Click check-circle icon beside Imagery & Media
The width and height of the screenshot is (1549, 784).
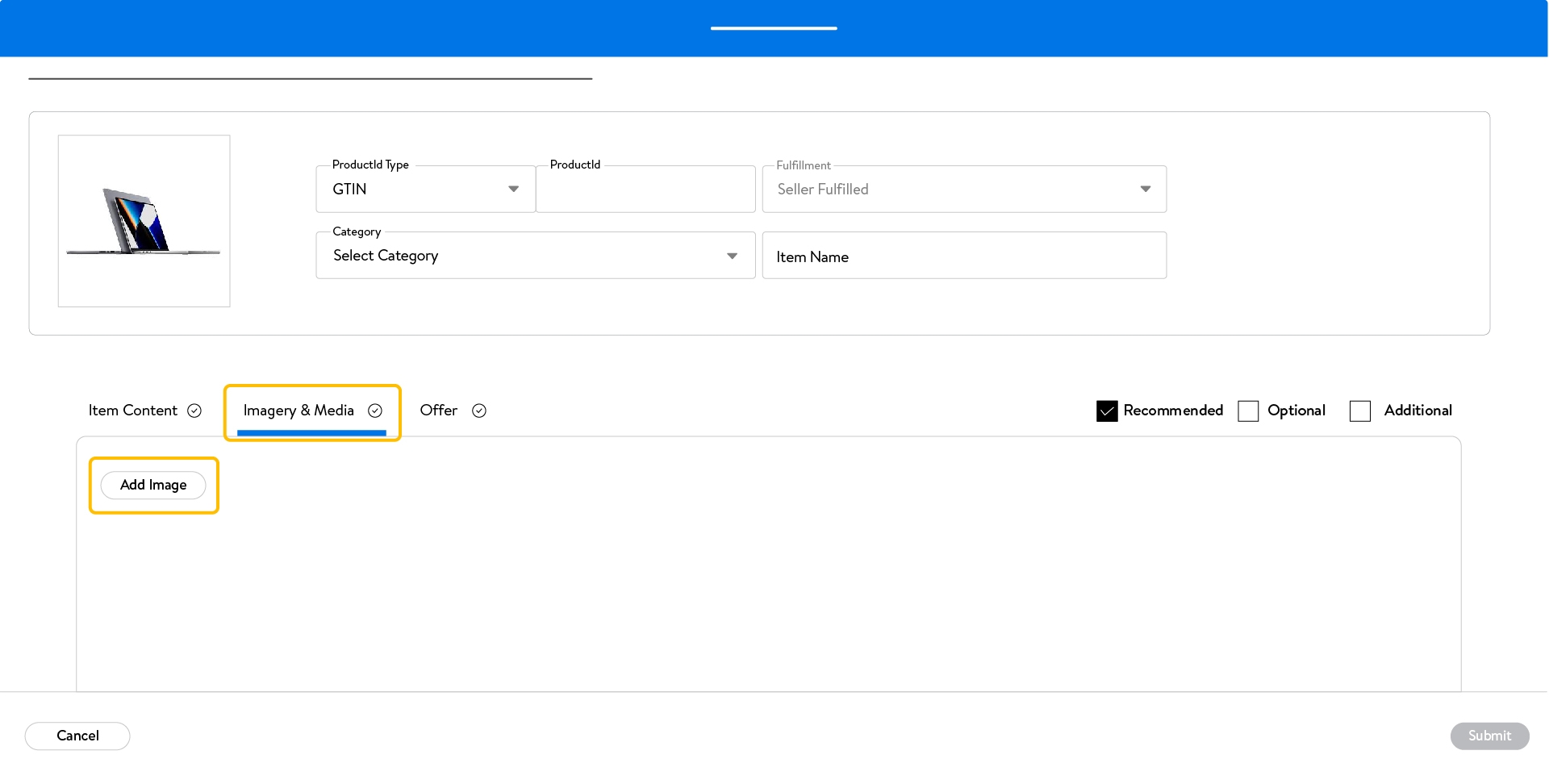[x=375, y=411]
